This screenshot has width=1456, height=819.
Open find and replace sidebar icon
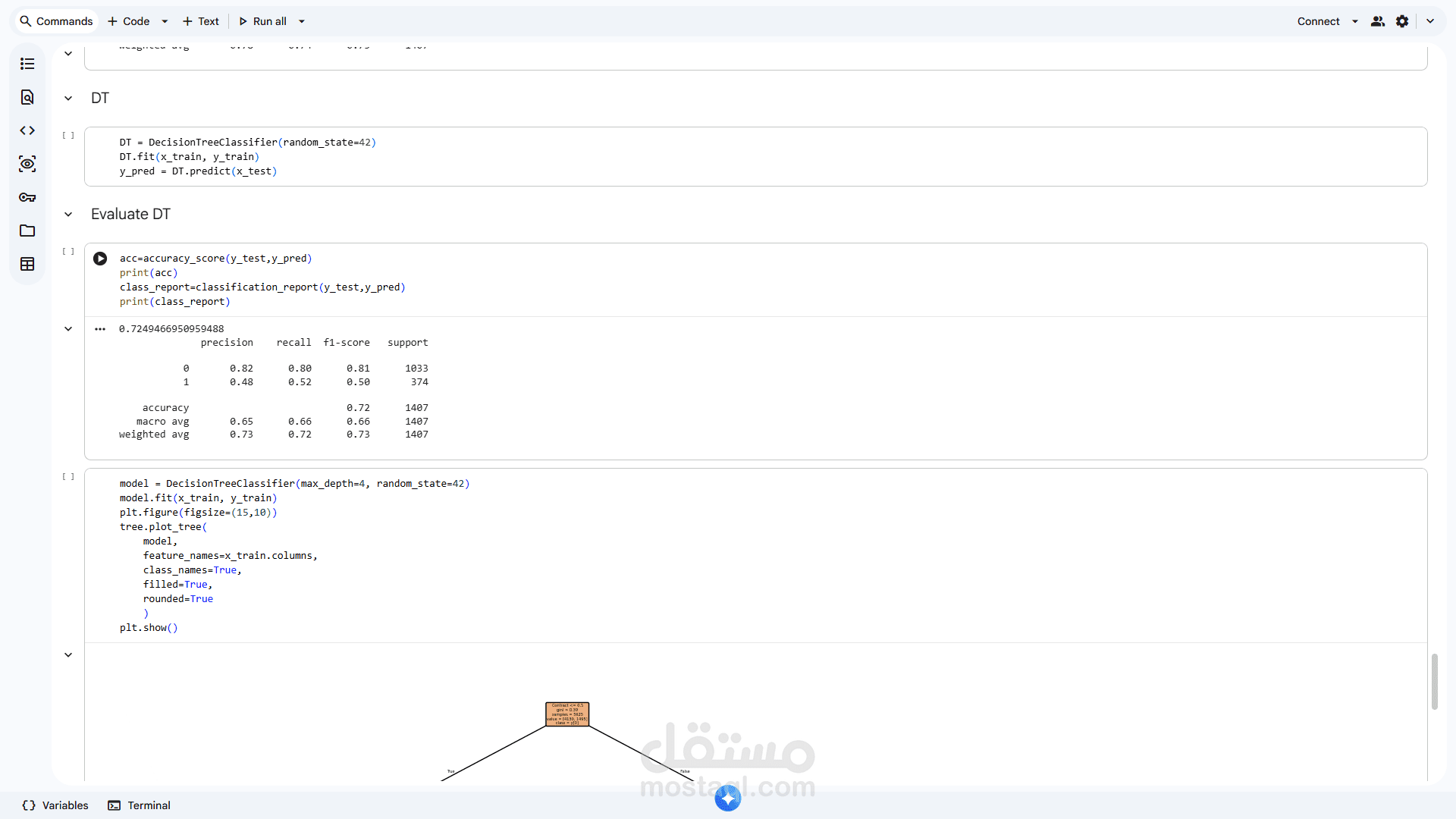click(27, 97)
